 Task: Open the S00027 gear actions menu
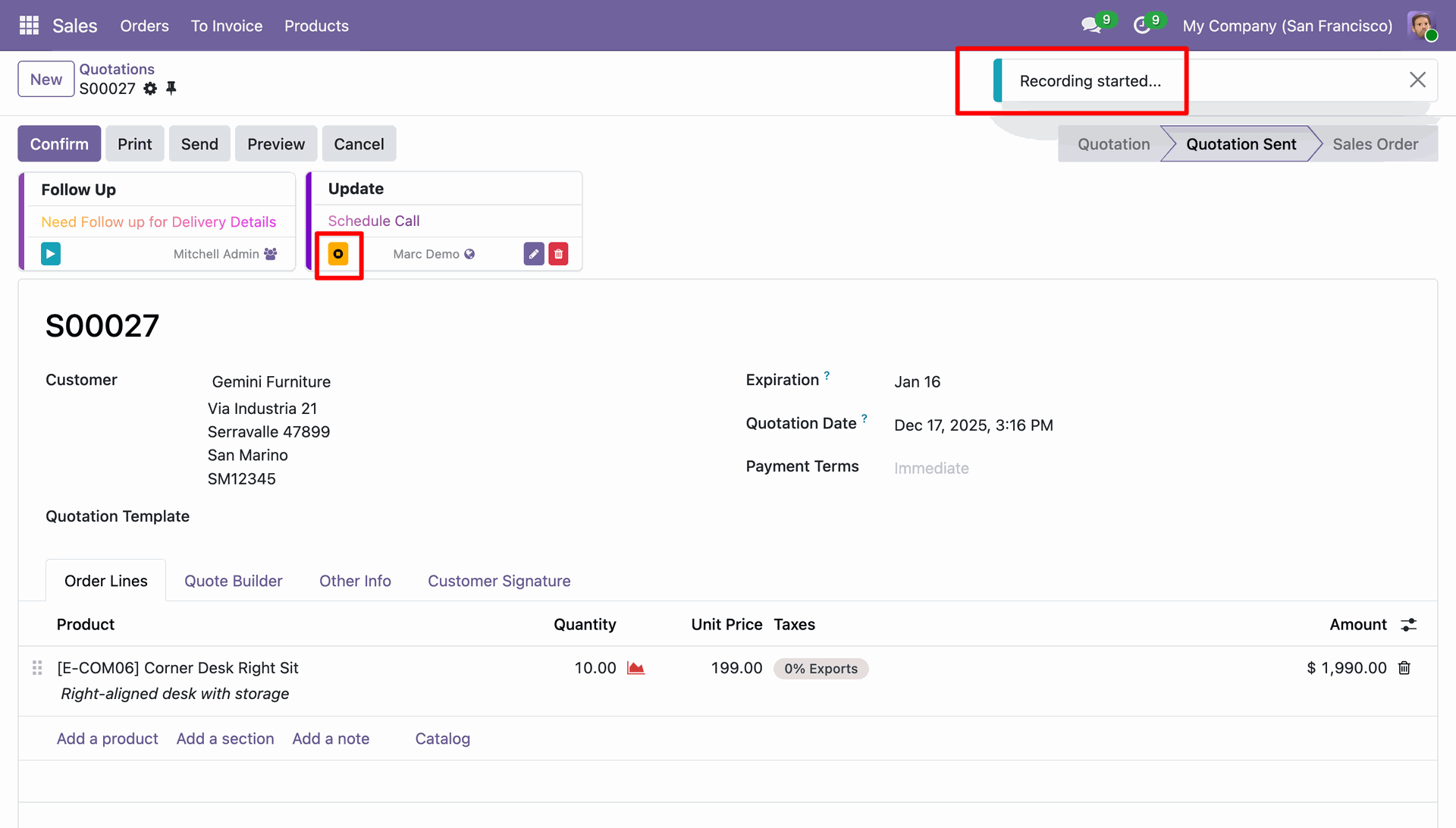[150, 89]
